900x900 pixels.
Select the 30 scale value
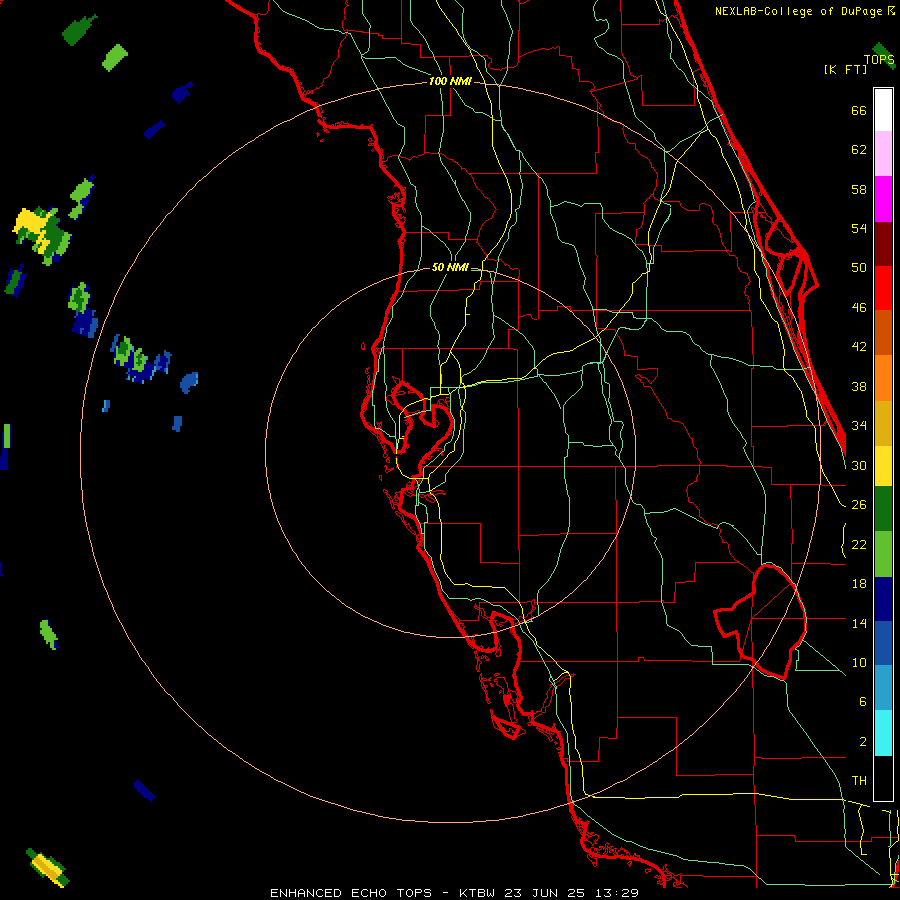click(x=859, y=465)
